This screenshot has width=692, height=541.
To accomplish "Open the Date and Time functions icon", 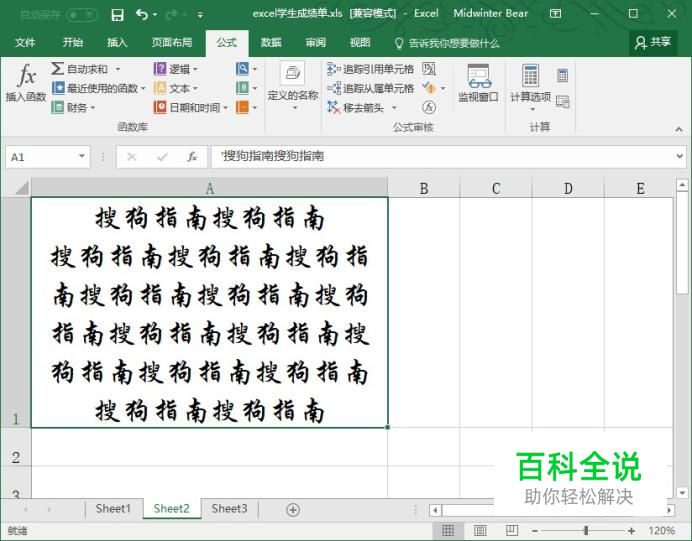I will coord(160,107).
